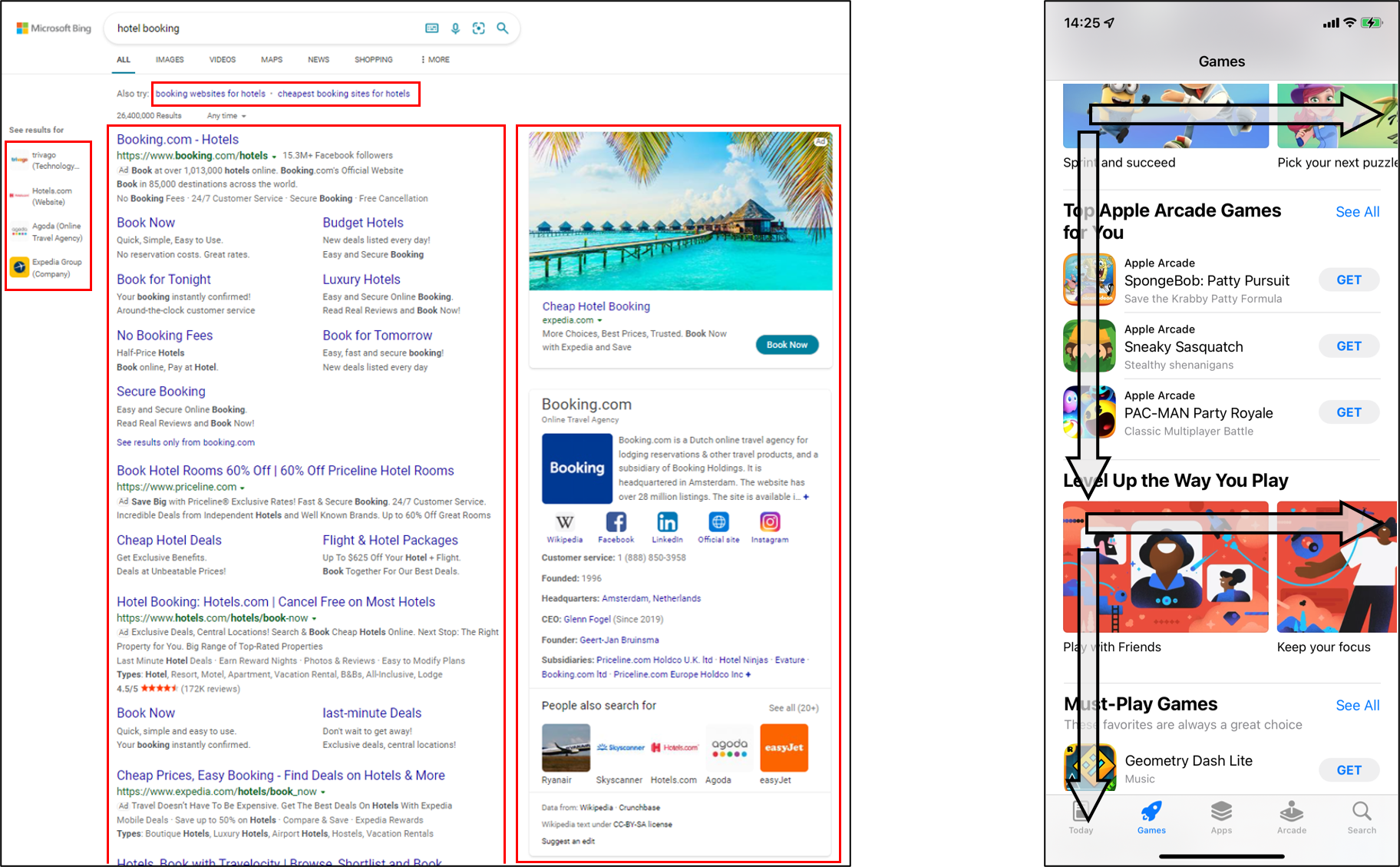
Task: Open the Wikipedia icon in Booking.com panel
Action: (x=565, y=522)
